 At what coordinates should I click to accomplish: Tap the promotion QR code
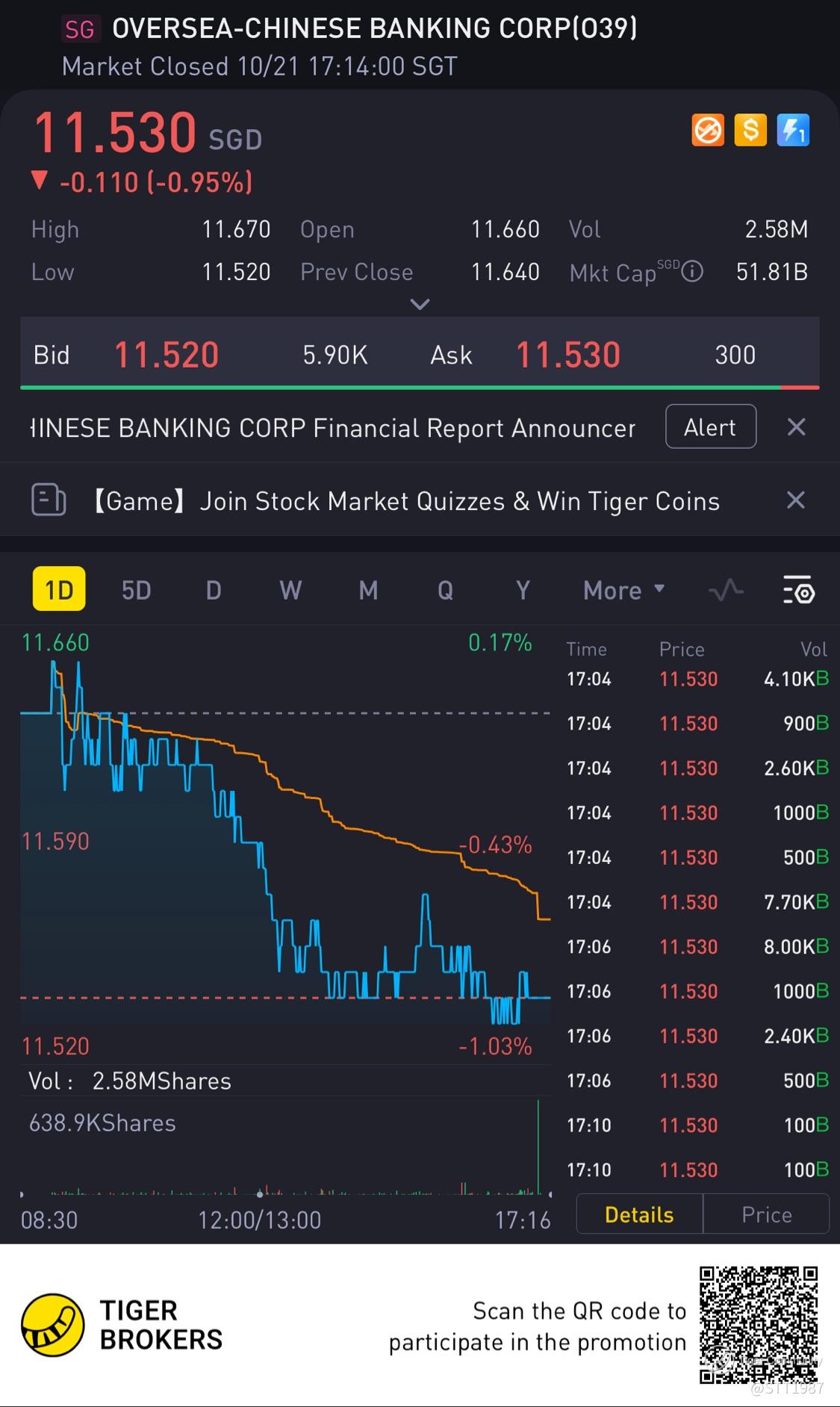click(x=759, y=1324)
